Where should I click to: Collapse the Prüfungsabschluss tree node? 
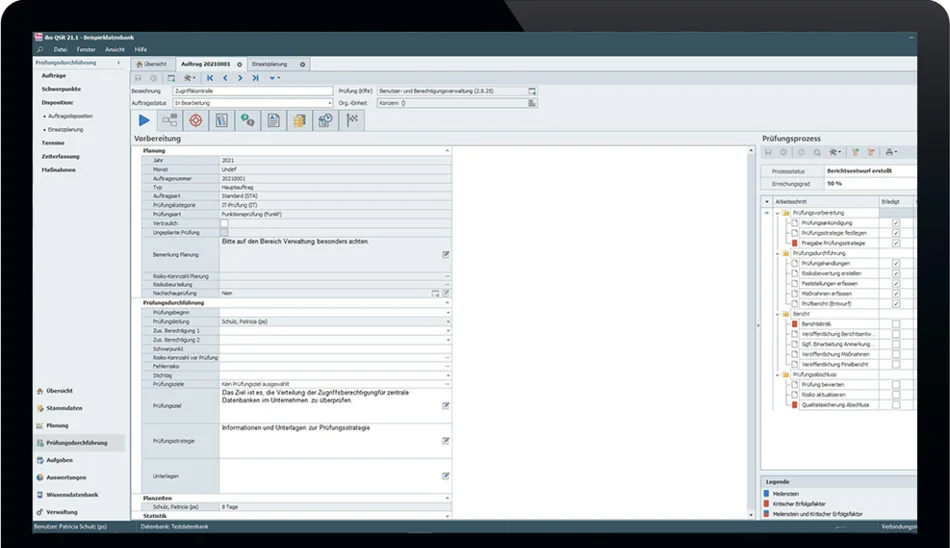[x=777, y=375]
